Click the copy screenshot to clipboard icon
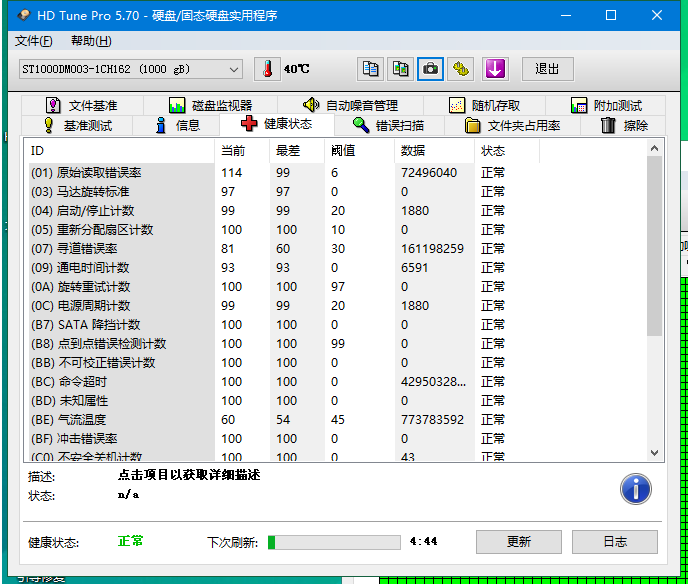 coord(400,69)
